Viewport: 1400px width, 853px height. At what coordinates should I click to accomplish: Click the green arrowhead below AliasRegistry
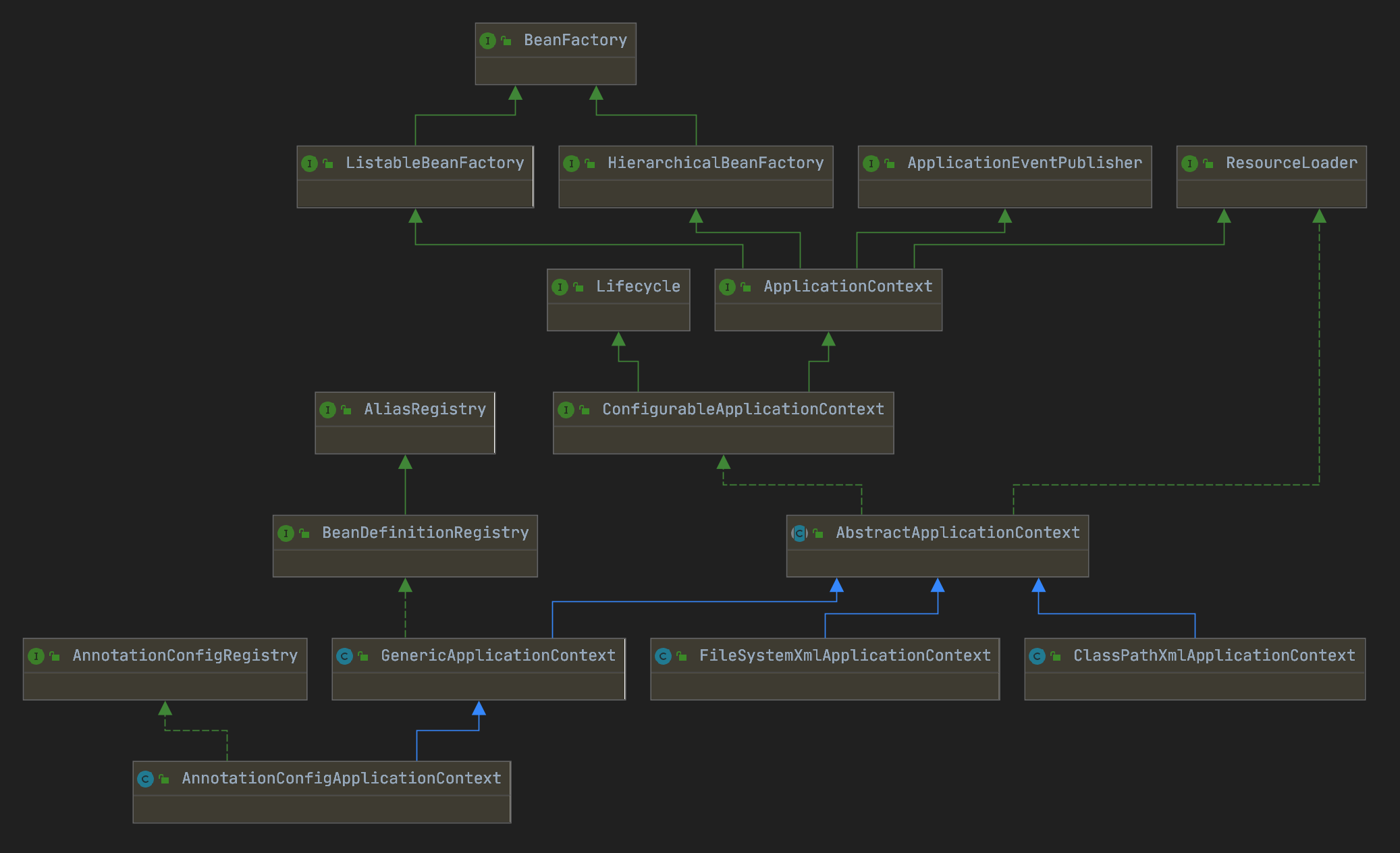click(405, 462)
